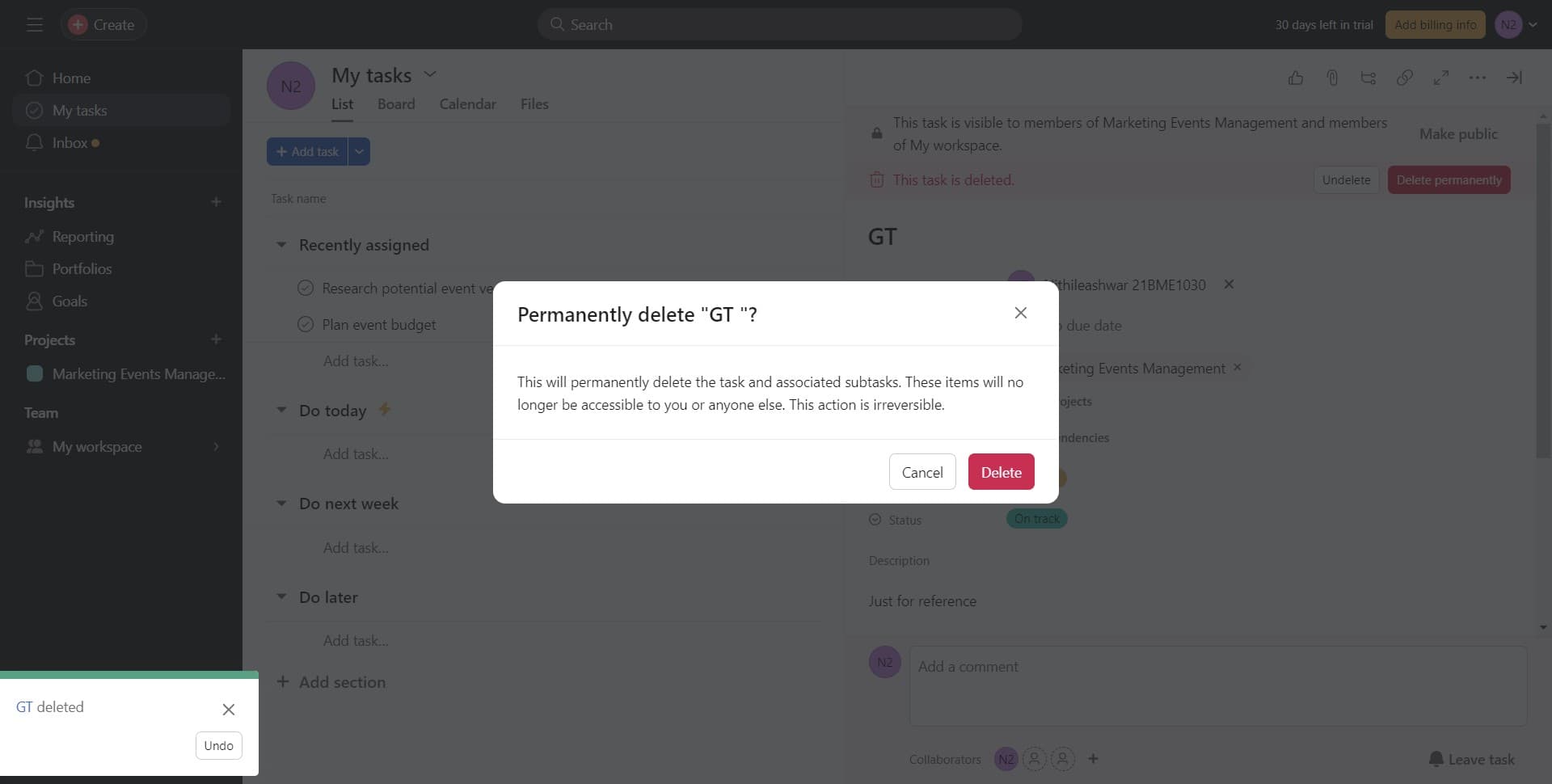Cancel the permanent delete dialog

click(921, 471)
